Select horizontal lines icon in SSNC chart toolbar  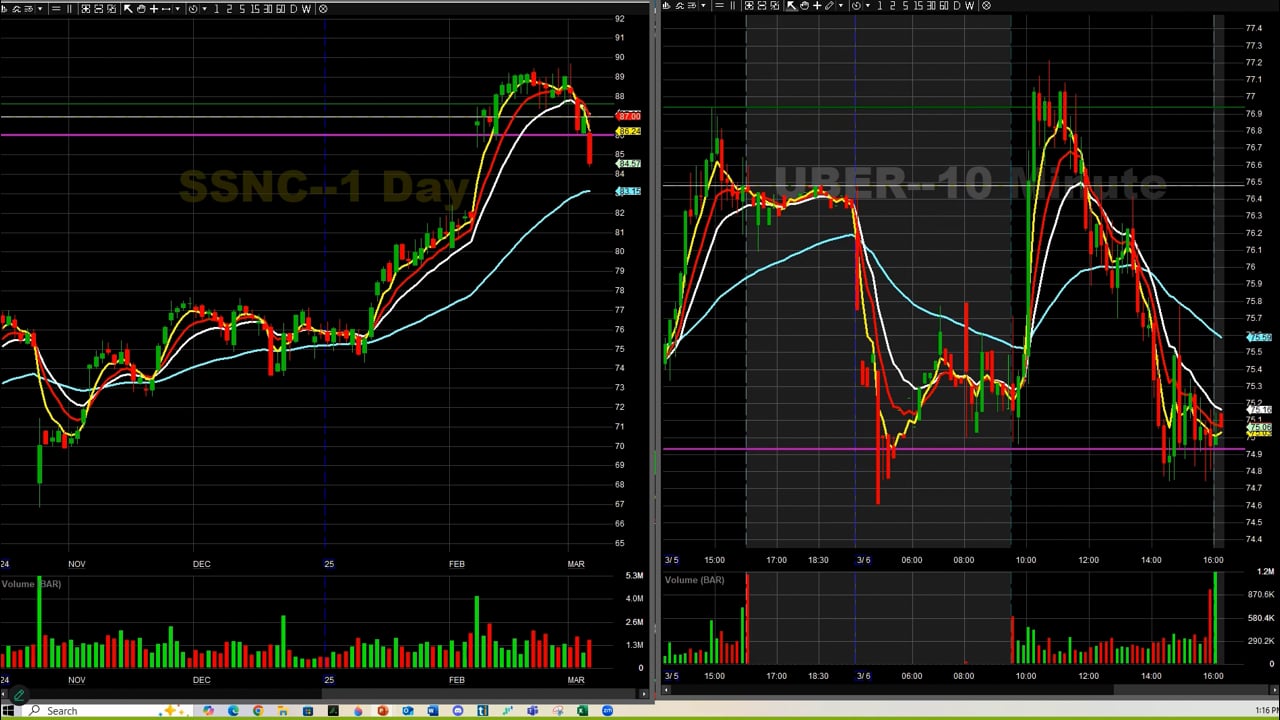56,9
